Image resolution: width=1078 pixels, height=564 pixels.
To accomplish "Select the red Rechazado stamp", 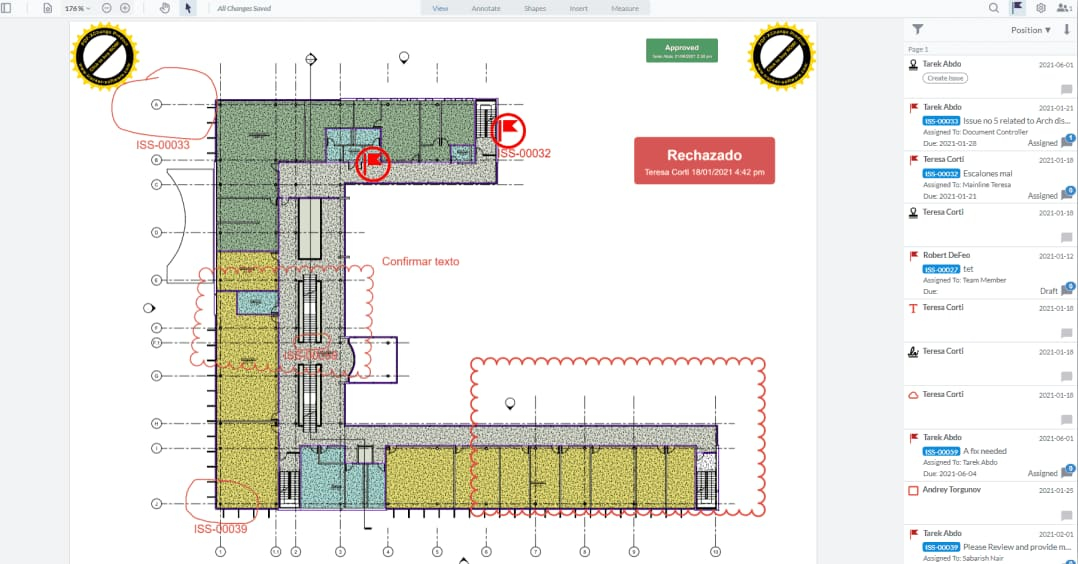I will 704,161.
